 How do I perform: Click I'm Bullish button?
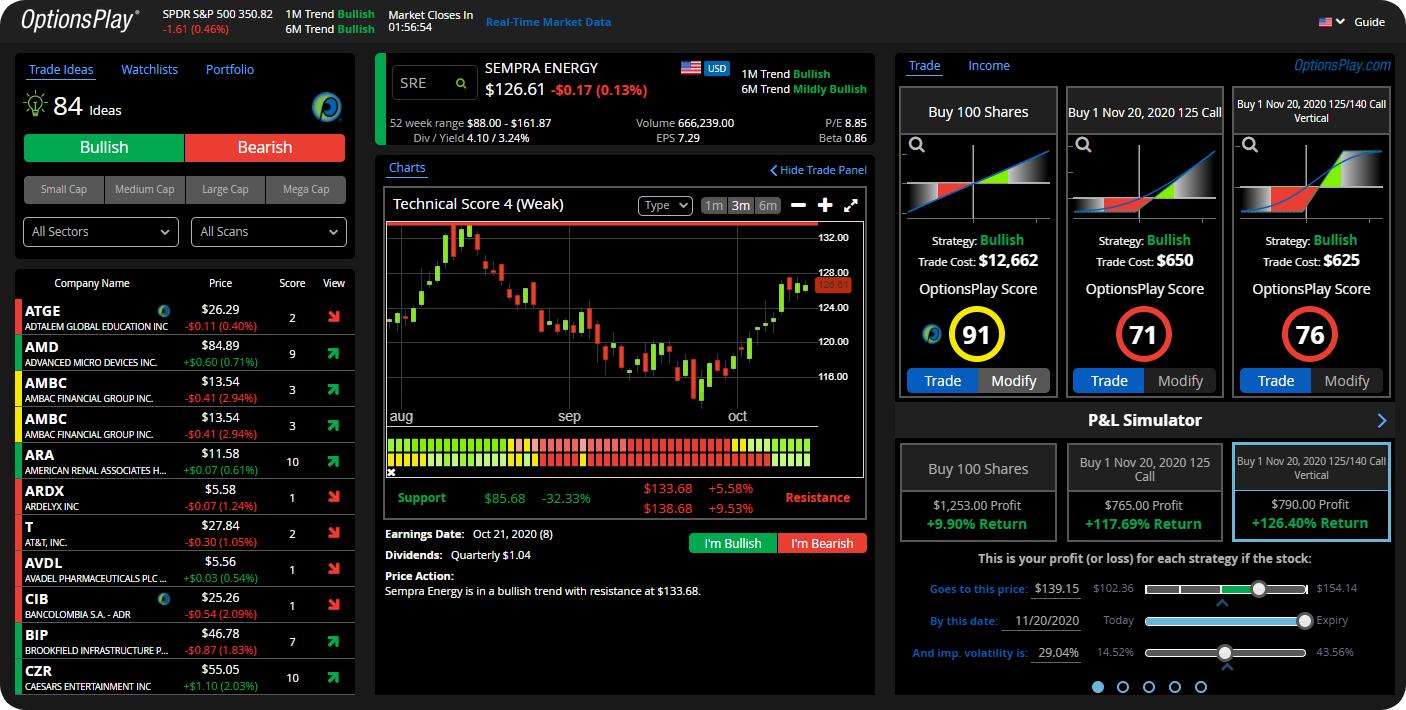[733, 544]
